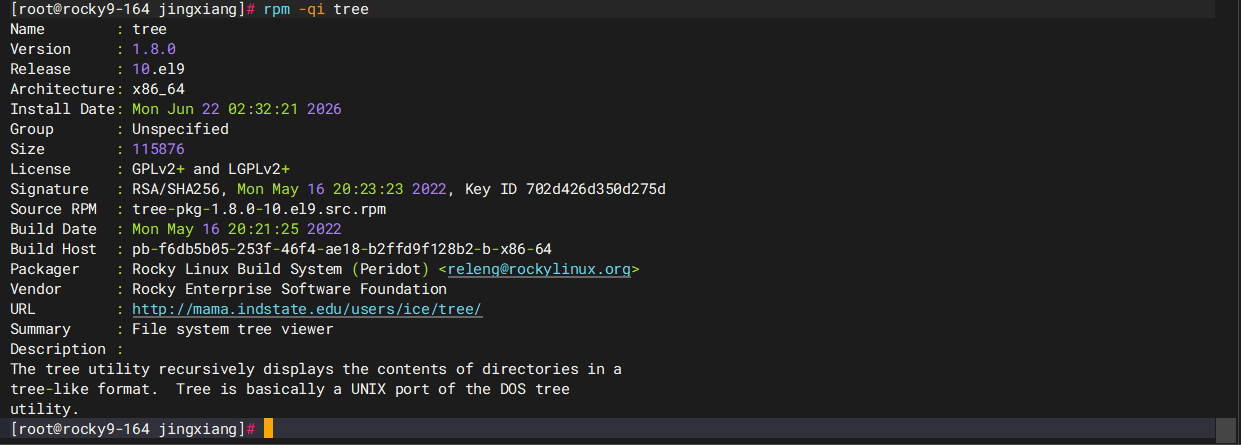Click the releng@rockylinux.org email link
1241x445 pixels.
(540, 269)
